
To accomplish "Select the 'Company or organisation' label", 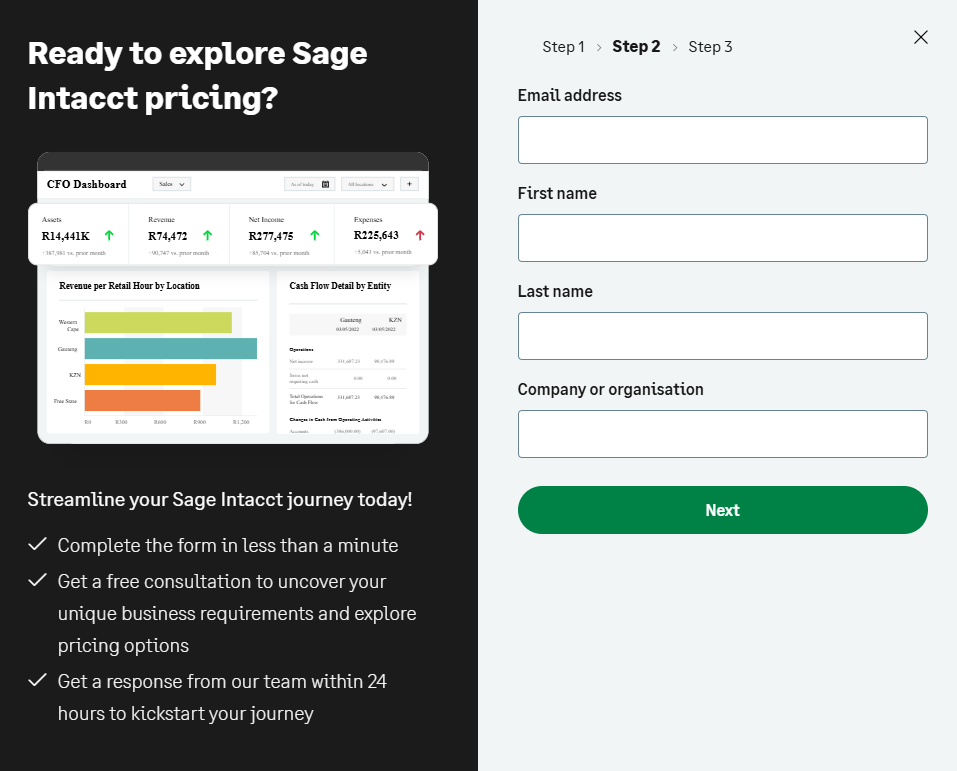I will click(610, 389).
